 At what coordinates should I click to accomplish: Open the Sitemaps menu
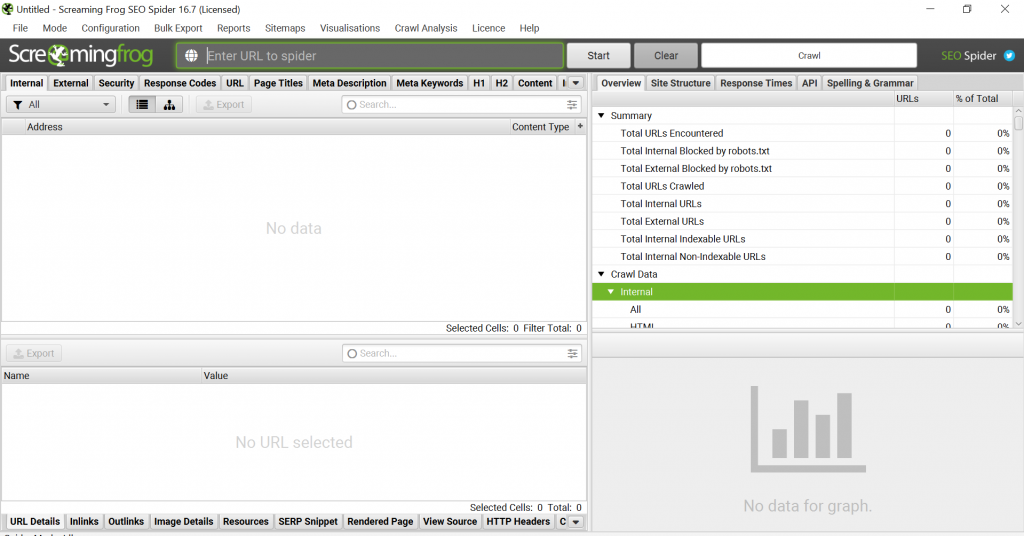click(285, 28)
